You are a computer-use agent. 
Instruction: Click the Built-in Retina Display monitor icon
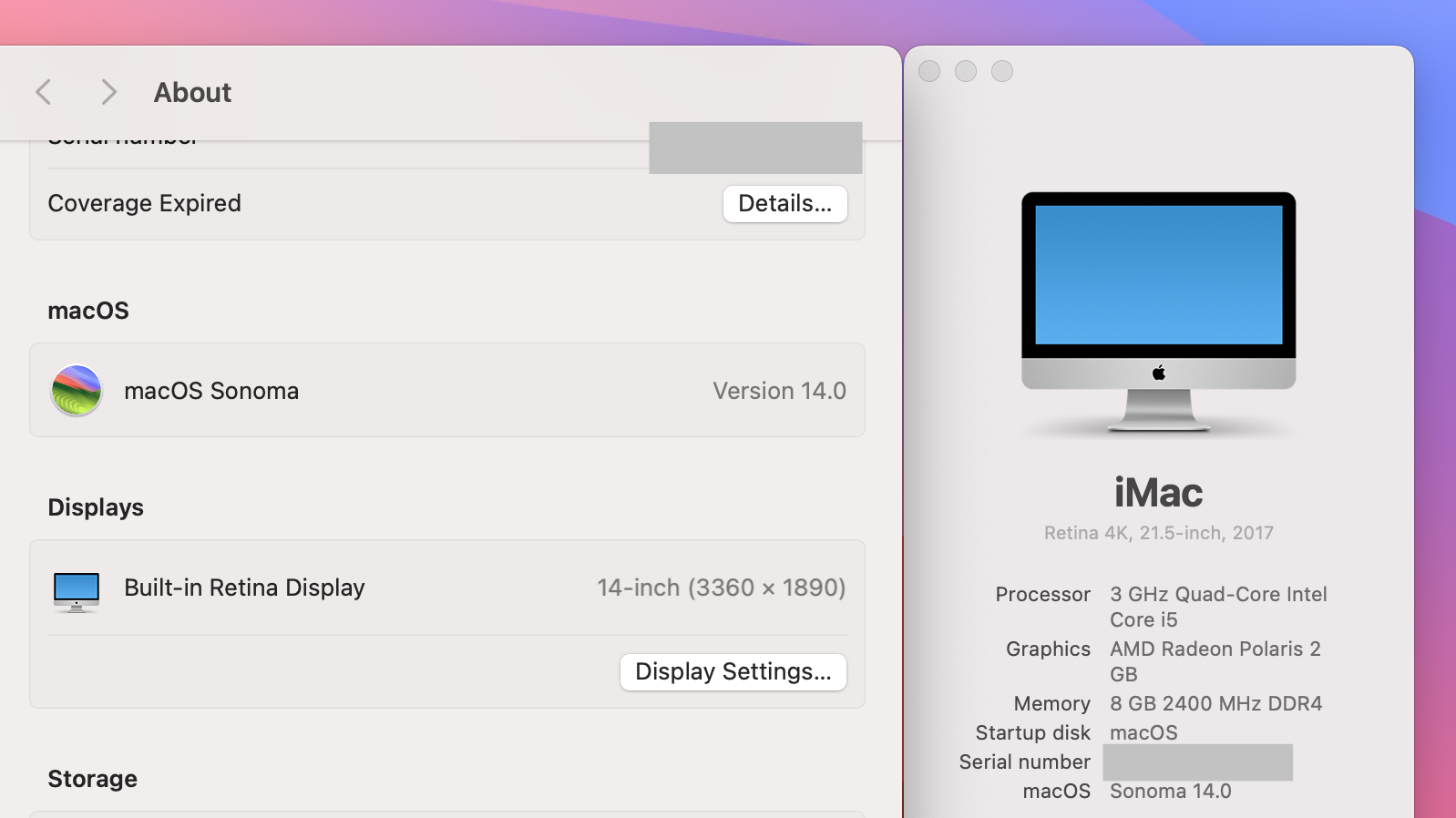point(77,591)
